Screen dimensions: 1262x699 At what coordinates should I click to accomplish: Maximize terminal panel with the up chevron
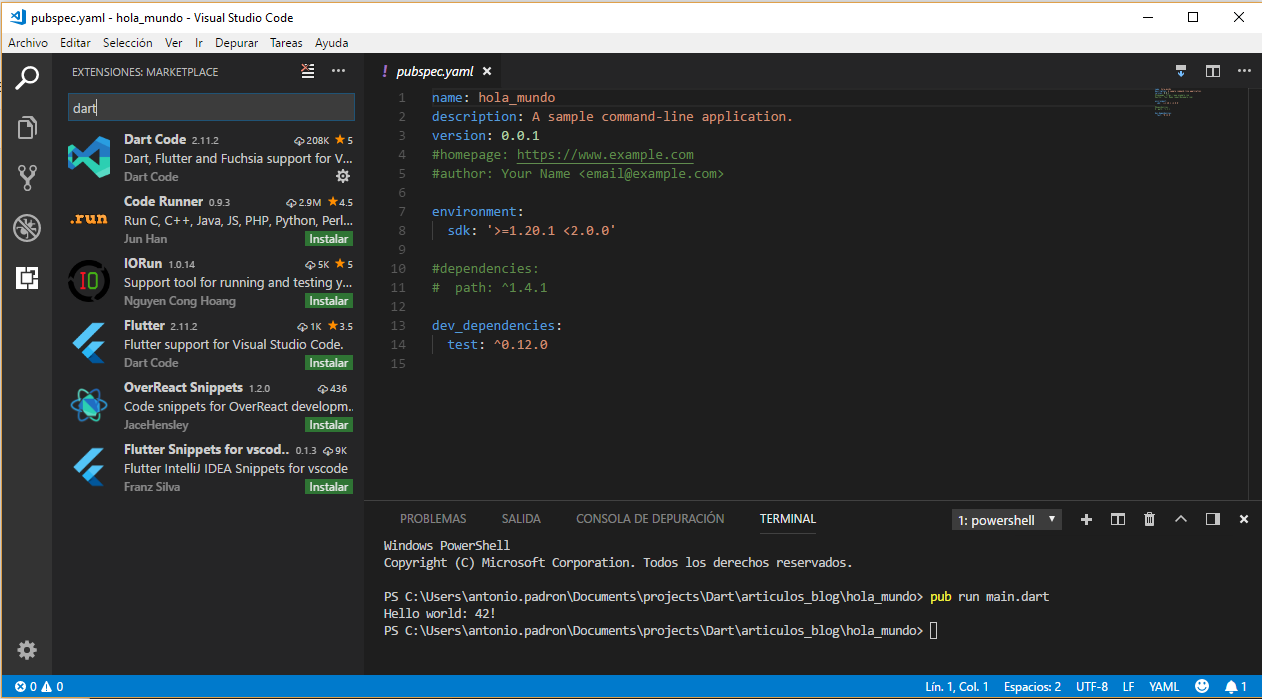[1181, 519]
